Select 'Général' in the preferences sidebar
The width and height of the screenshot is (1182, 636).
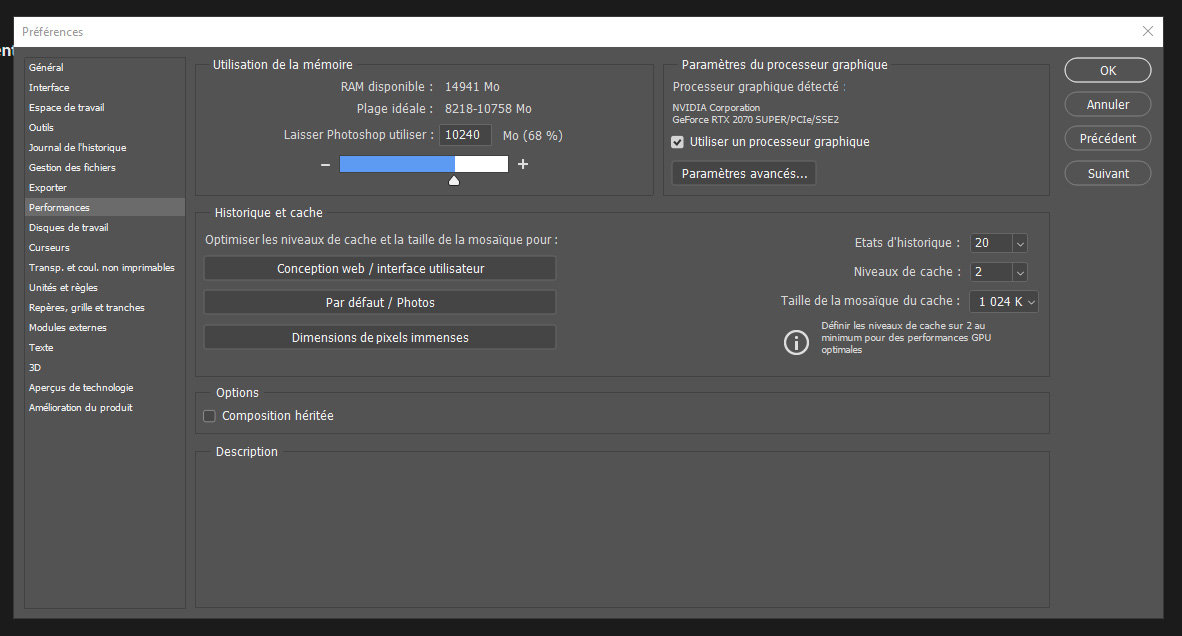[x=46, y=68]
